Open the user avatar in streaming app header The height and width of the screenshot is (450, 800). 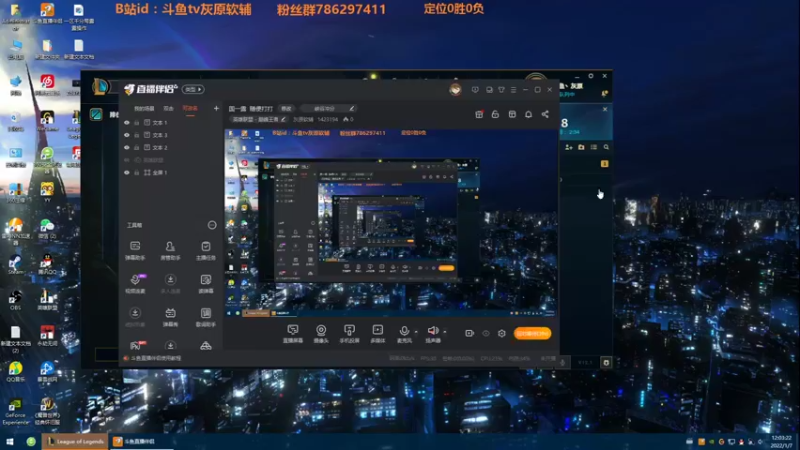pos(455,89)
